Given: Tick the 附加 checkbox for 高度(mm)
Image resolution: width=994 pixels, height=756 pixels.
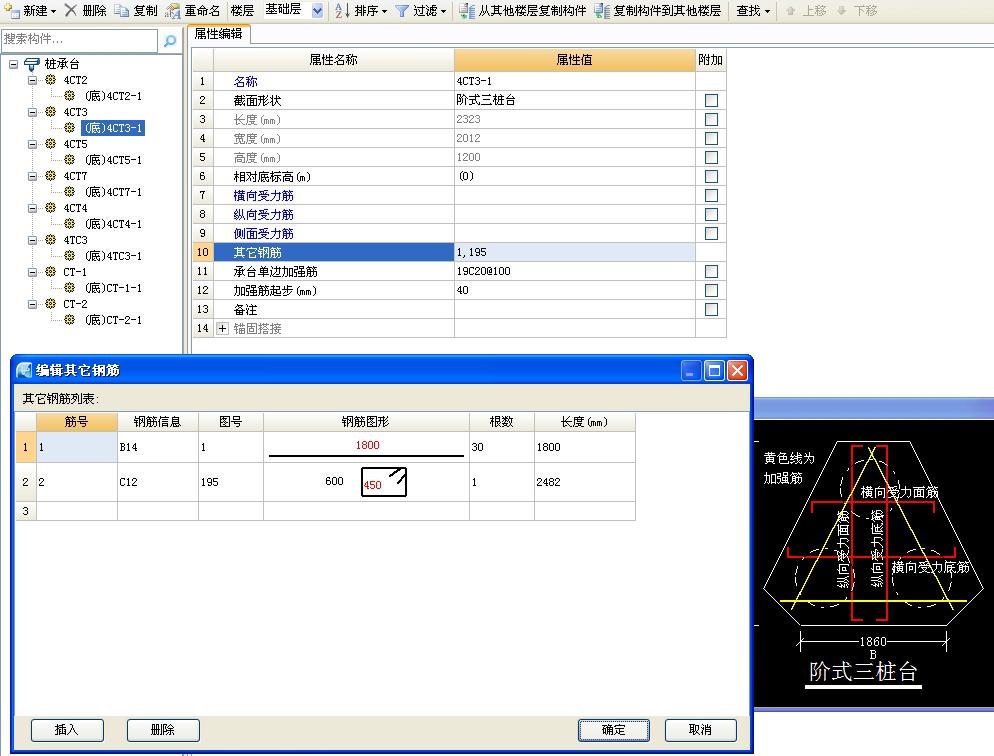Looking at the screenshot, I should pos(711,157).
